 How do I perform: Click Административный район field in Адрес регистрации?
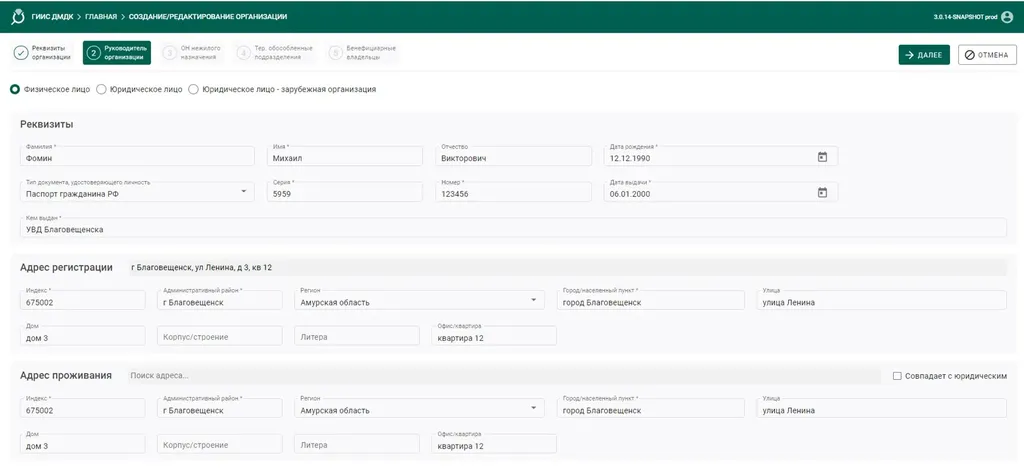click(x=220, y=300)
